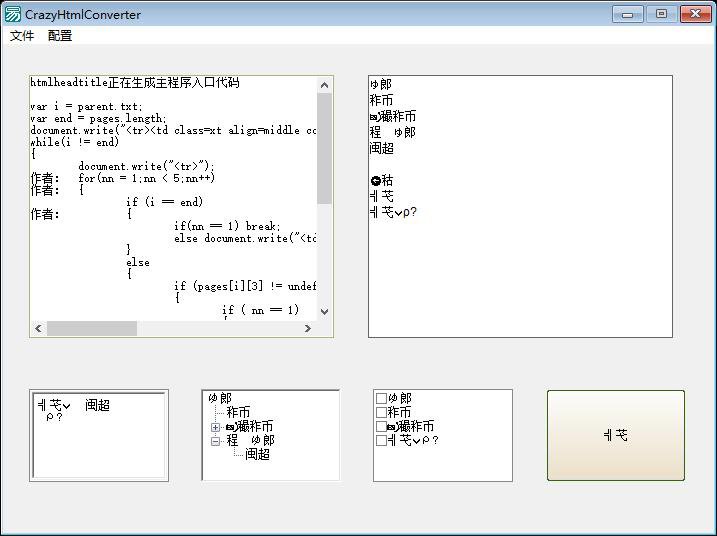The height and width of the screenshot is (536, 717).
Task: Click the code box scroll up arrow
Action: 324,85
